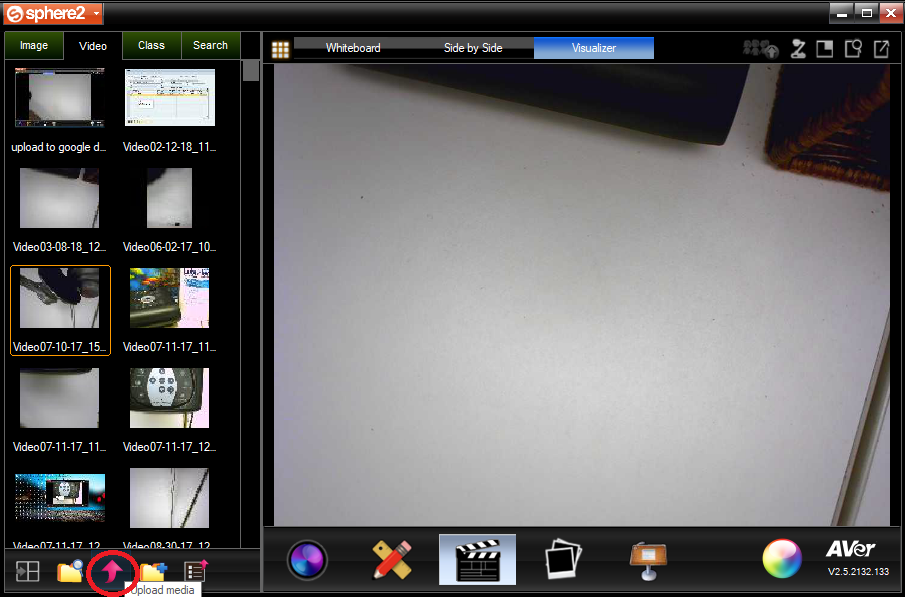Switch to Side by Side view
The width and height of the screenshot is (905, 597).
[x=473, y=48]
